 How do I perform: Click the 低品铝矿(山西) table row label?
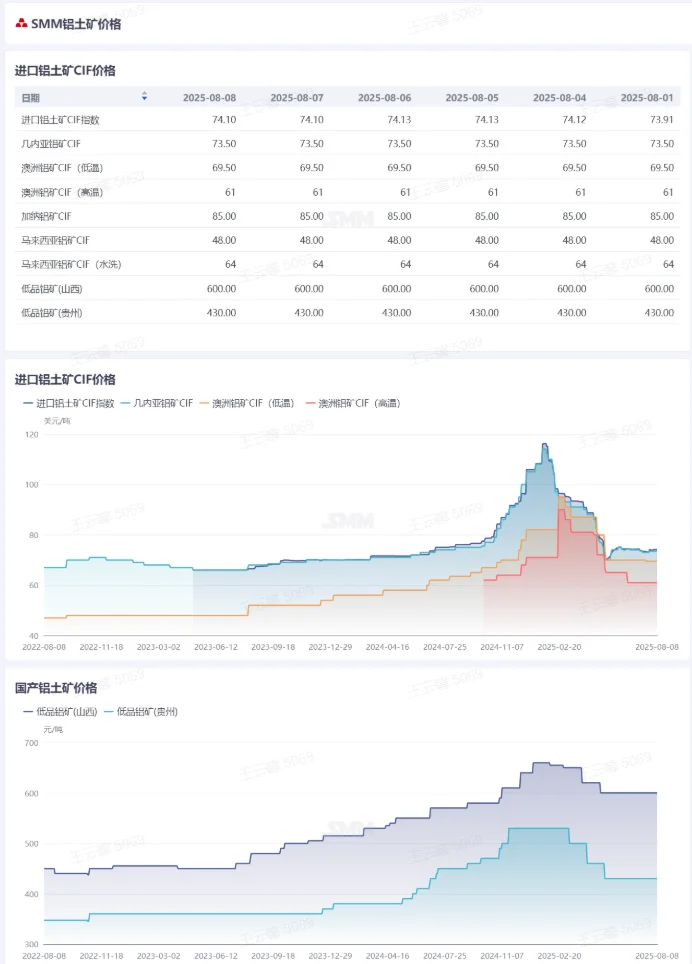tap(52, 289)
